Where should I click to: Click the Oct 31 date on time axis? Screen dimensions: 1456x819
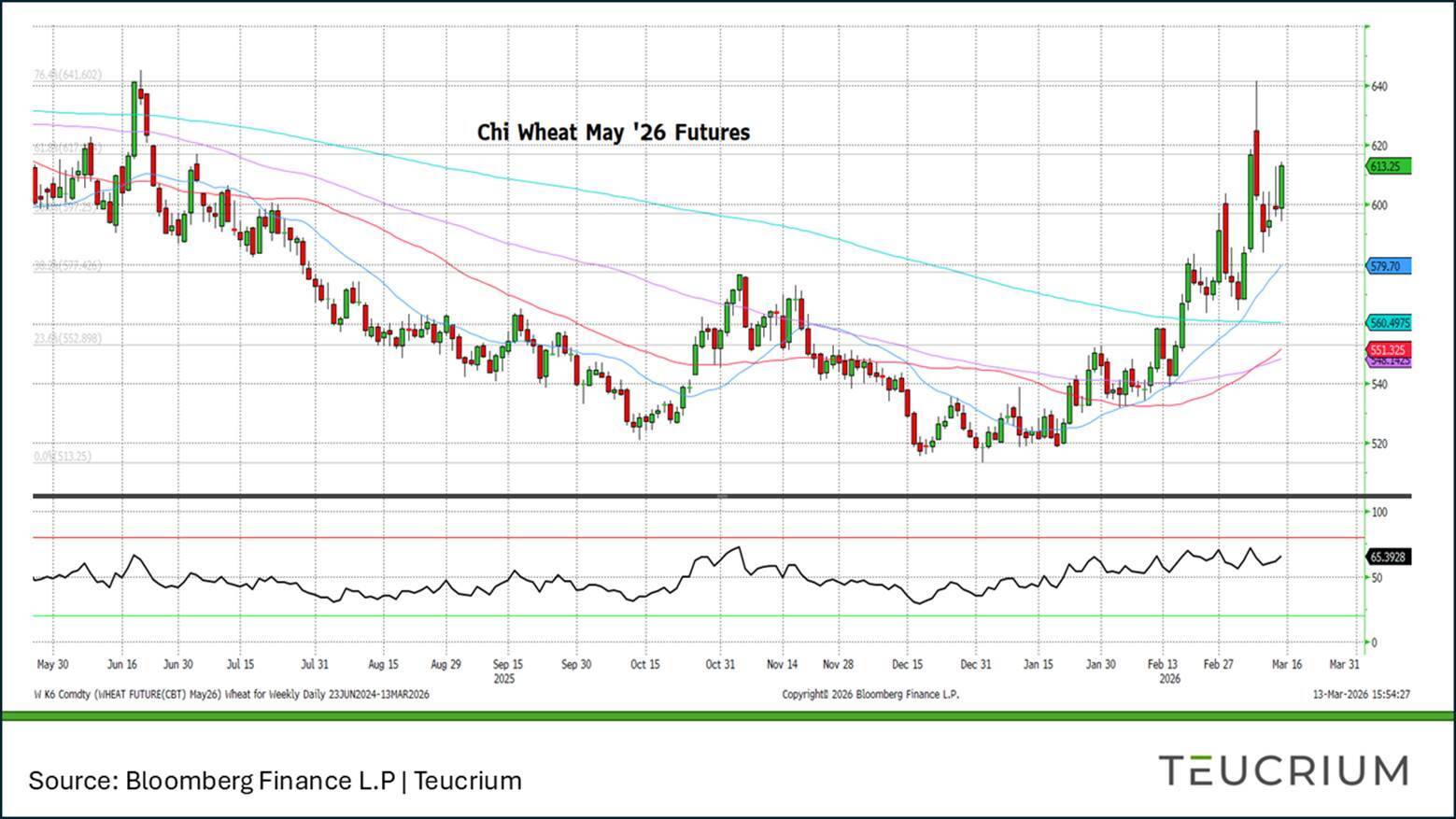pos(720,665)
